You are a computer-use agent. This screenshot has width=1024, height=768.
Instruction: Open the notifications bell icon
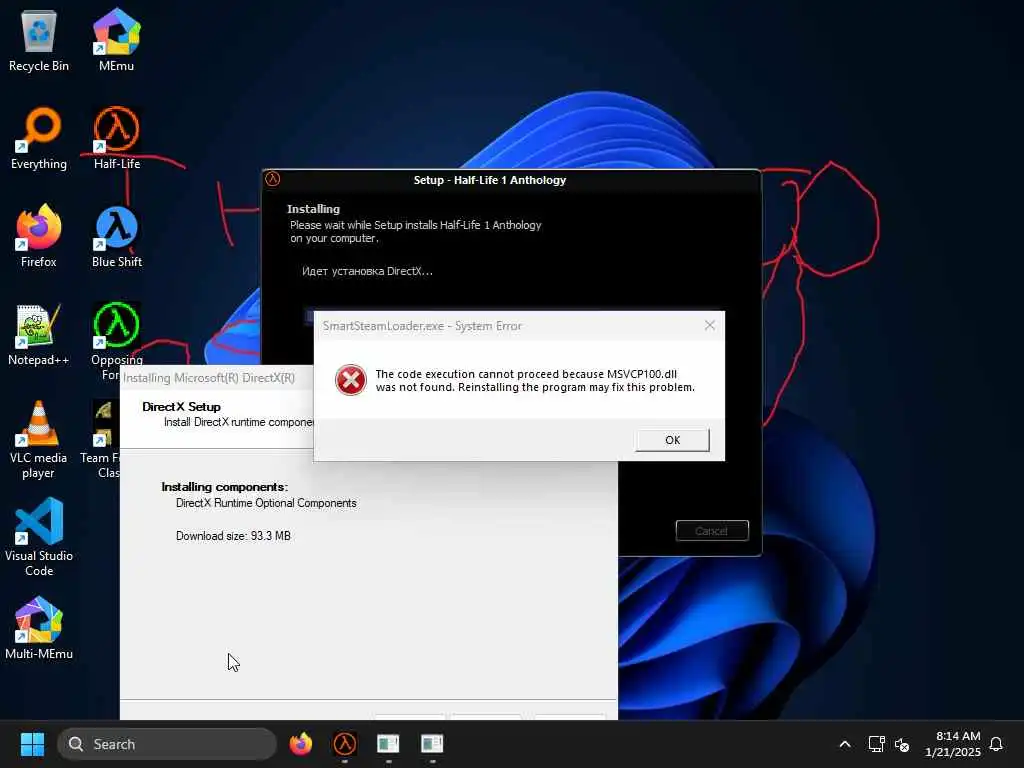coord(996,744)
